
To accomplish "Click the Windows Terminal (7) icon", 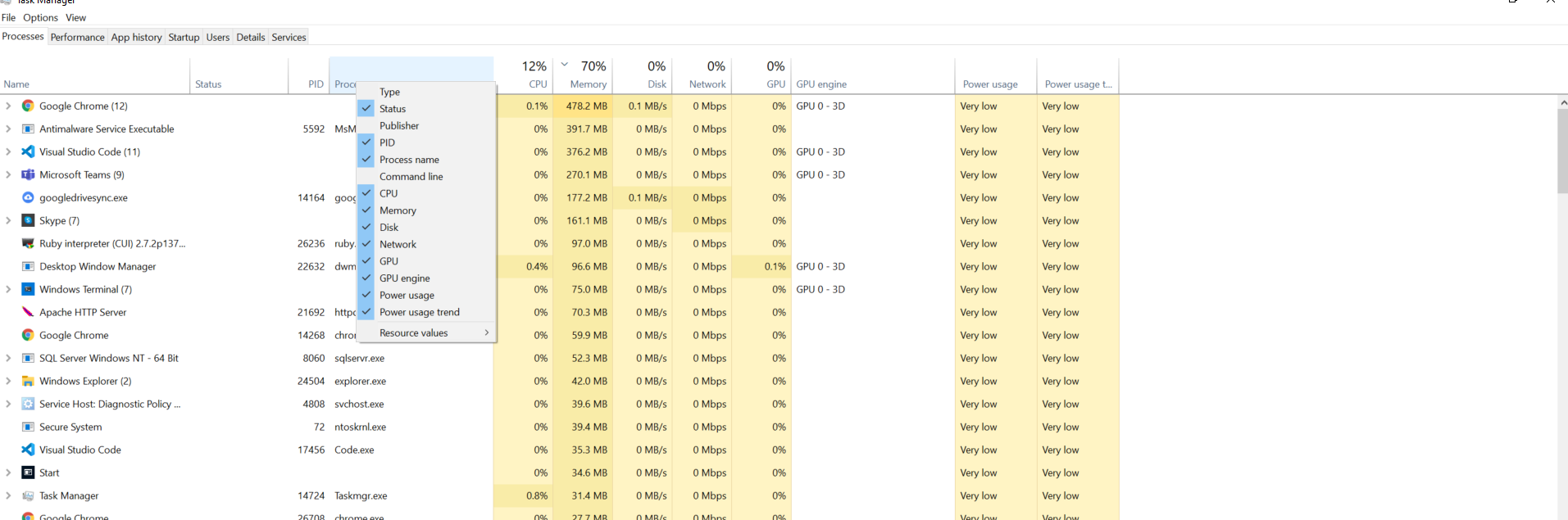I will click(28, 289).
